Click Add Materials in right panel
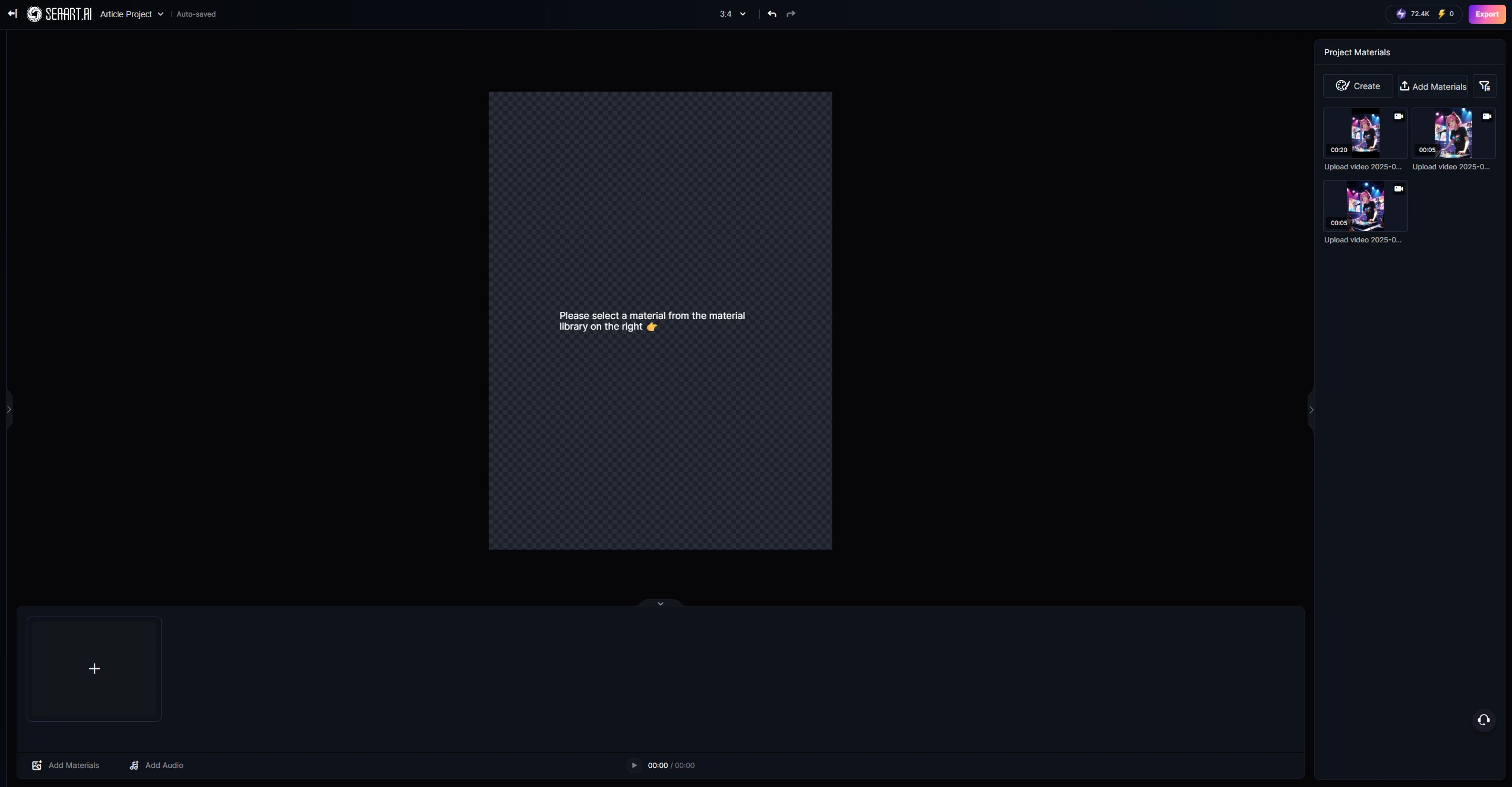1512x787 pixels. [x=1432, y=86]
